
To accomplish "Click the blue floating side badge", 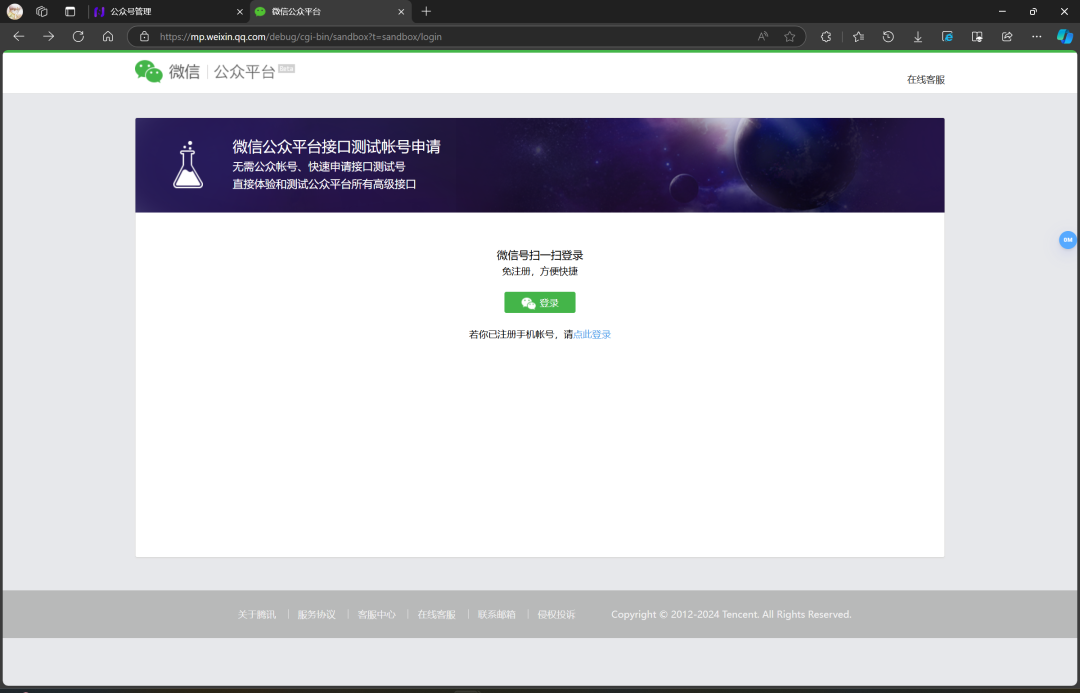I will tap(1068, 240).
